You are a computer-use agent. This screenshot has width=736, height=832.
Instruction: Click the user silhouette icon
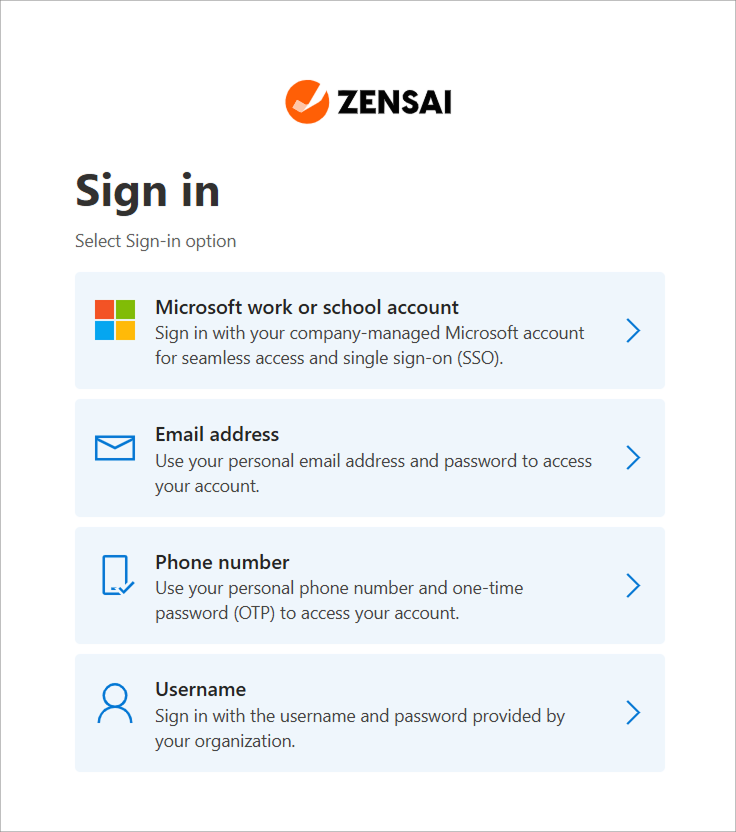[115, 703]
